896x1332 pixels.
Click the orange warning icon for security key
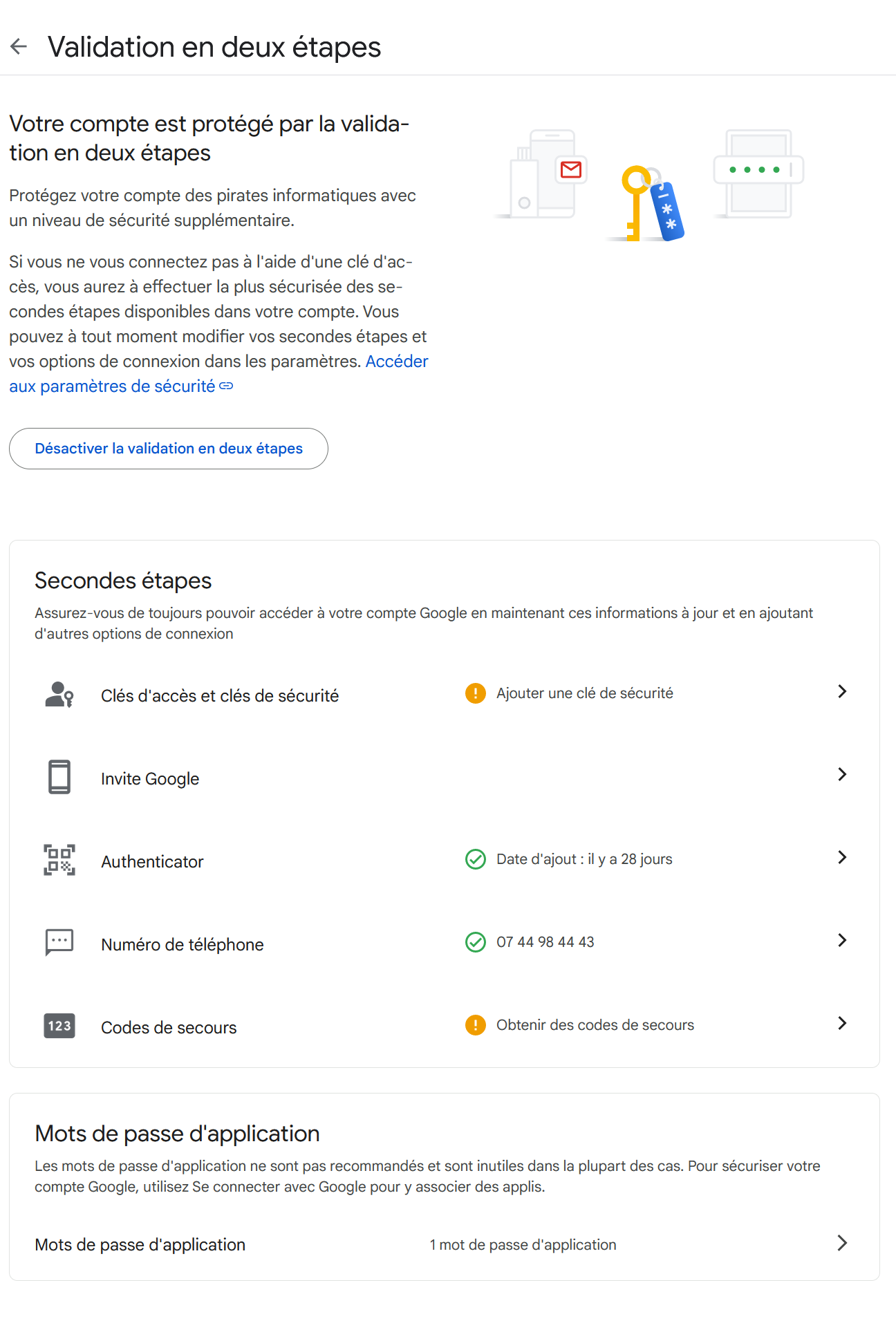coord(476,693)
